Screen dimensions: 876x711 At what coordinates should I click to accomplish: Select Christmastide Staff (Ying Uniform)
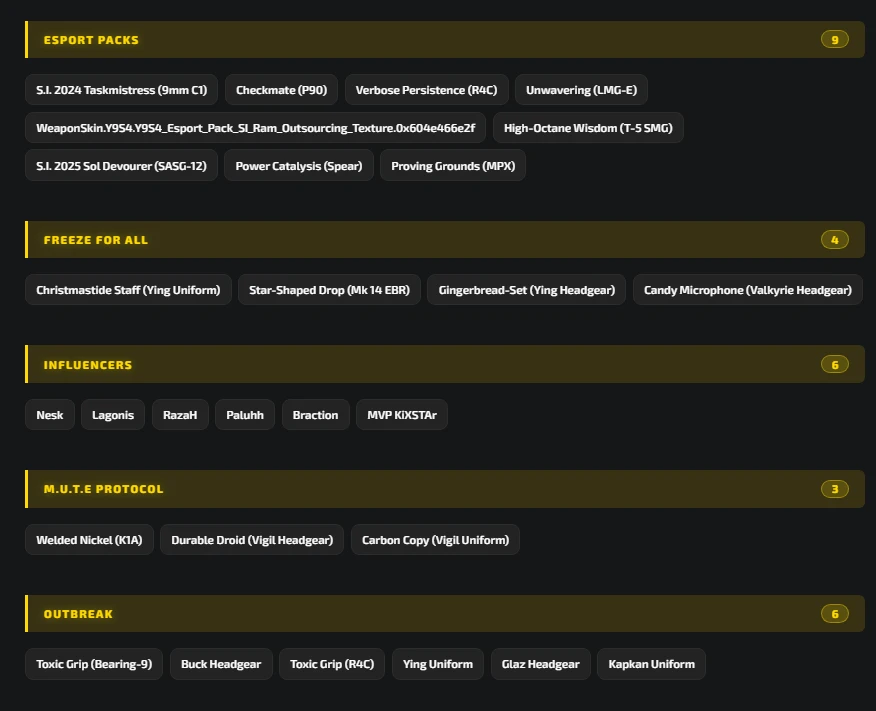pyautogui.click(x=128, y=290)
